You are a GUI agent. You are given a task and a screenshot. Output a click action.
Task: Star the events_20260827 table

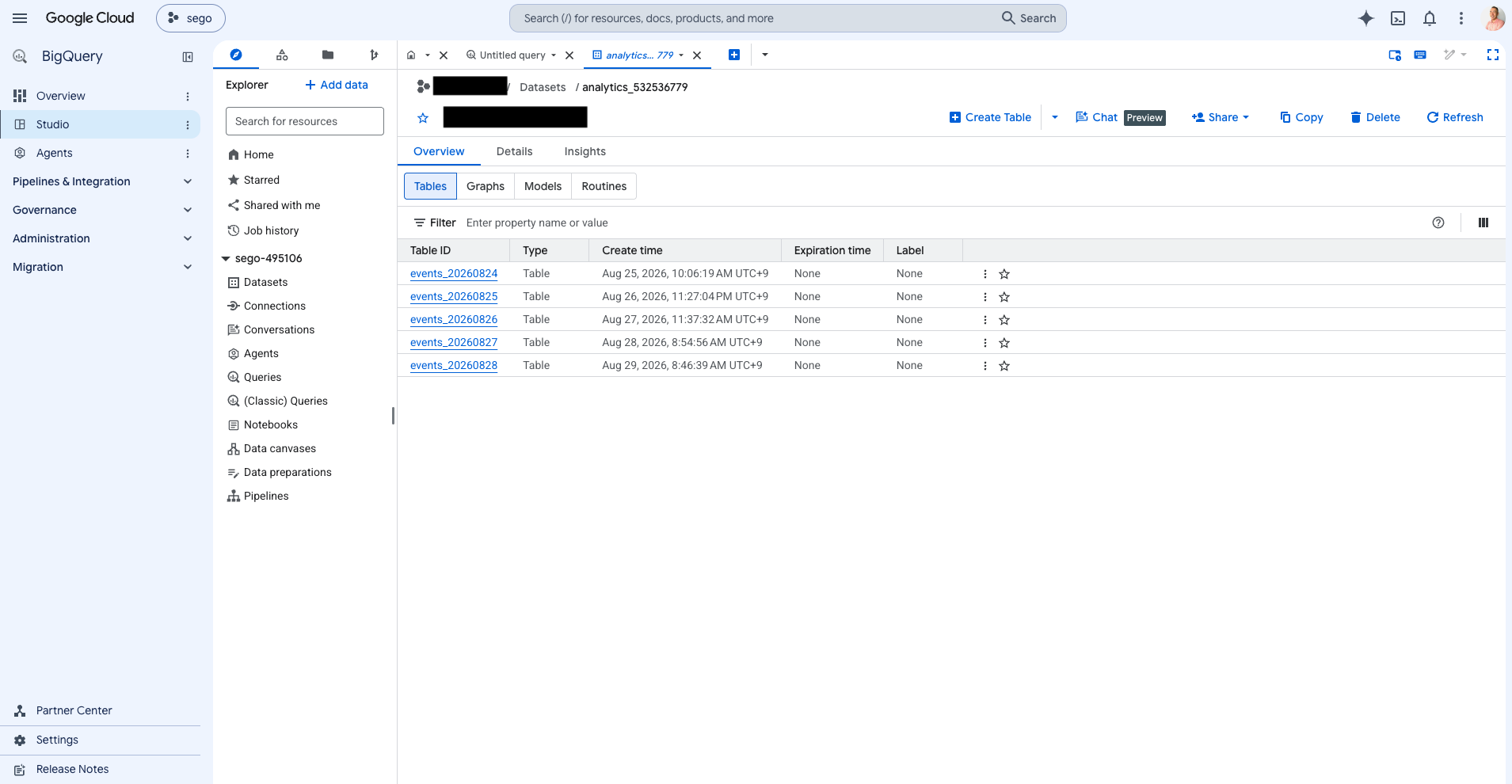(x=1004, y=343)
